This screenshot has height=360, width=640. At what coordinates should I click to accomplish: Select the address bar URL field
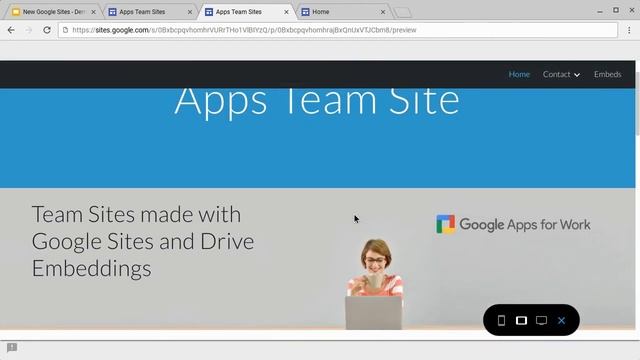pyautogui.click(x=338, y=30)
